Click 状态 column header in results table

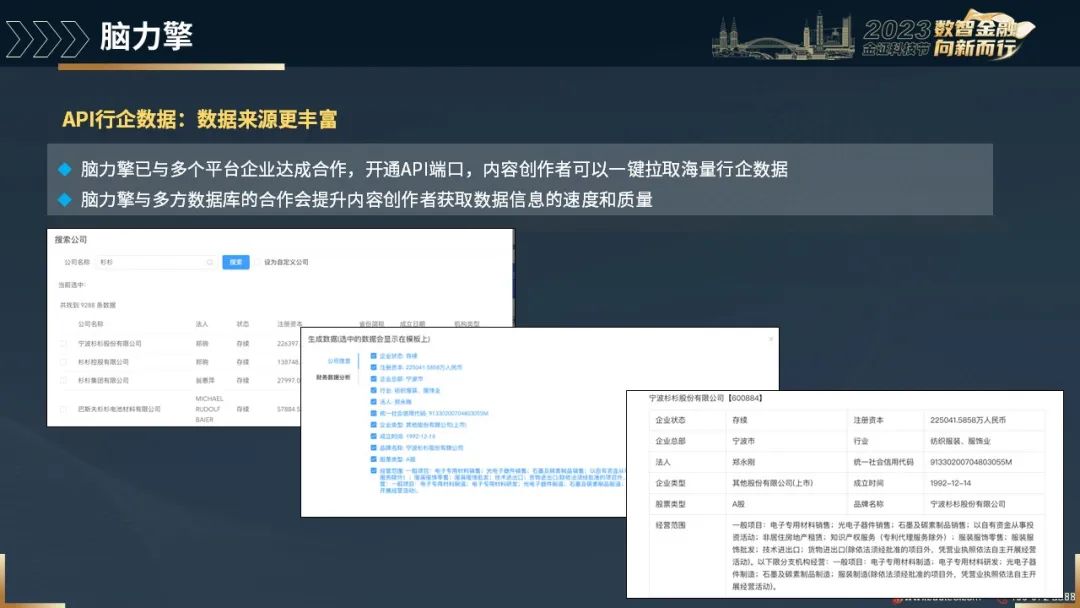pyautogui.click(x=242, y=324)
